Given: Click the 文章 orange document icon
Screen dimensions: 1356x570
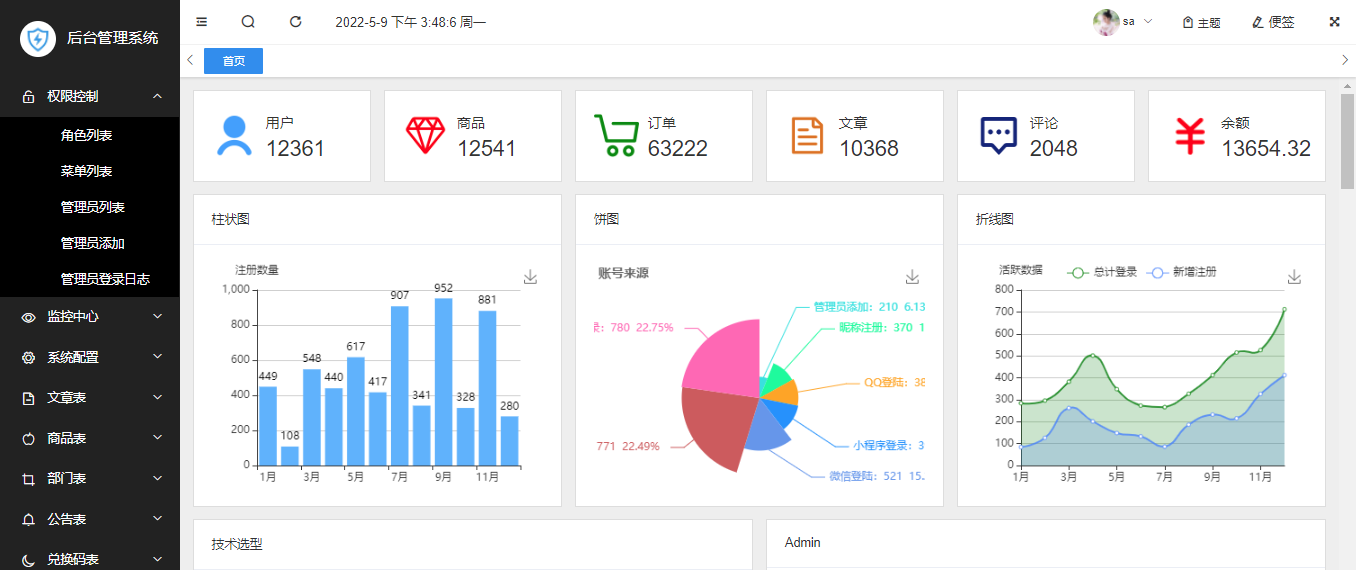Looking at the screenshot, I should 807,136.
